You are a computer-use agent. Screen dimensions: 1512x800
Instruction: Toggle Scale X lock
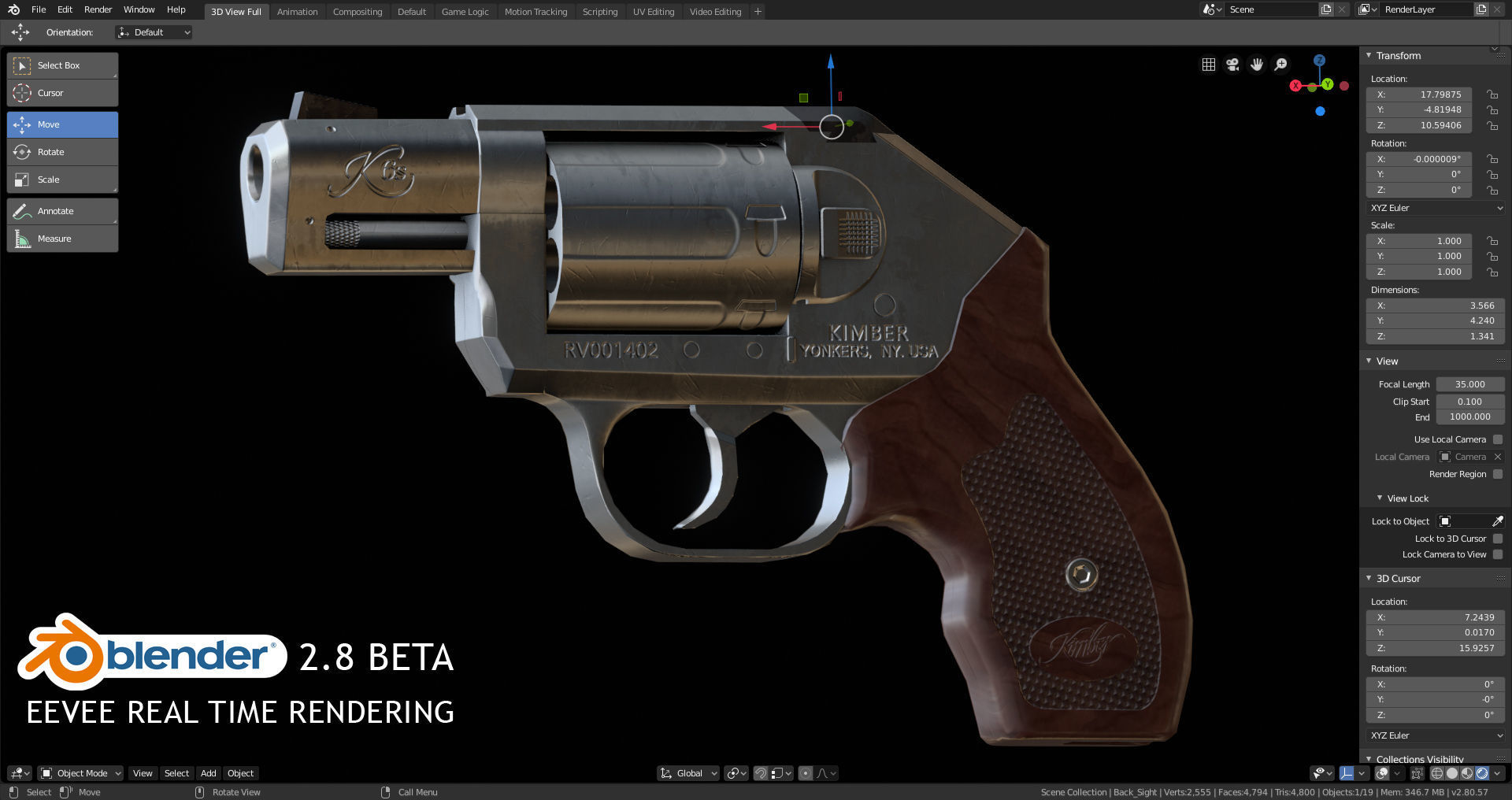point(1492,241)
